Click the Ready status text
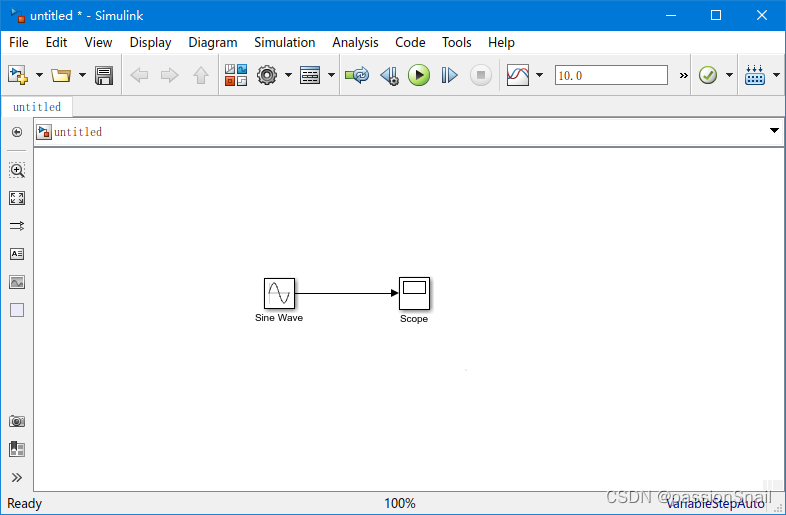Image resolution: width=786 pixels, height=515 pixels. tap(25, 503)
